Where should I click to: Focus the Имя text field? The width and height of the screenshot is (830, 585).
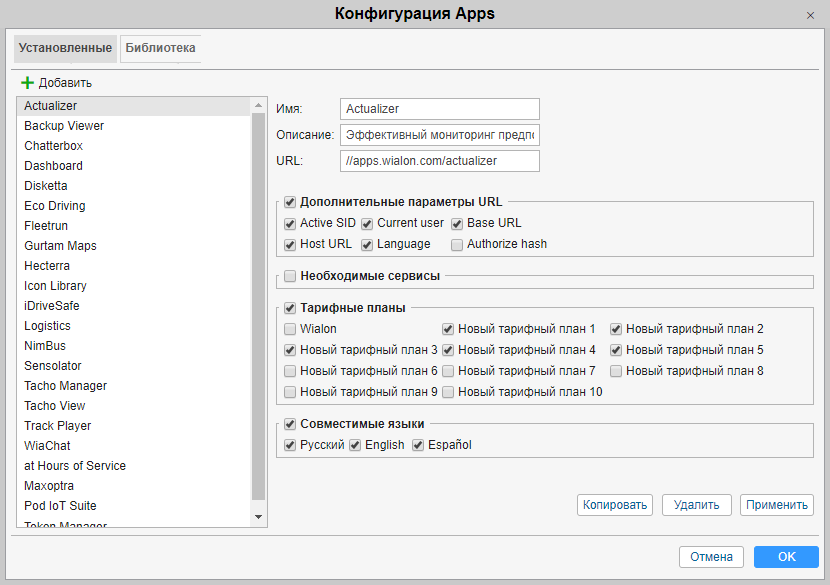point(439,109)
